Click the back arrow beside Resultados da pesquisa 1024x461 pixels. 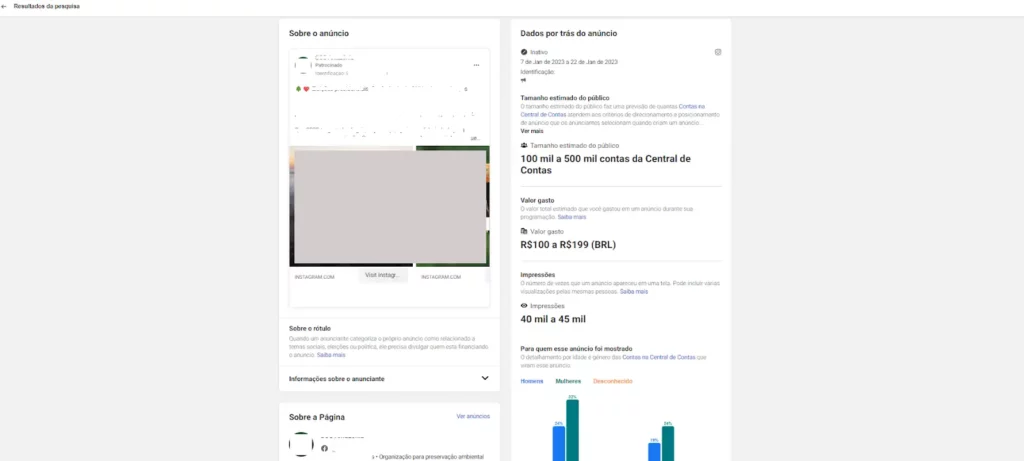tap(5, 7)
